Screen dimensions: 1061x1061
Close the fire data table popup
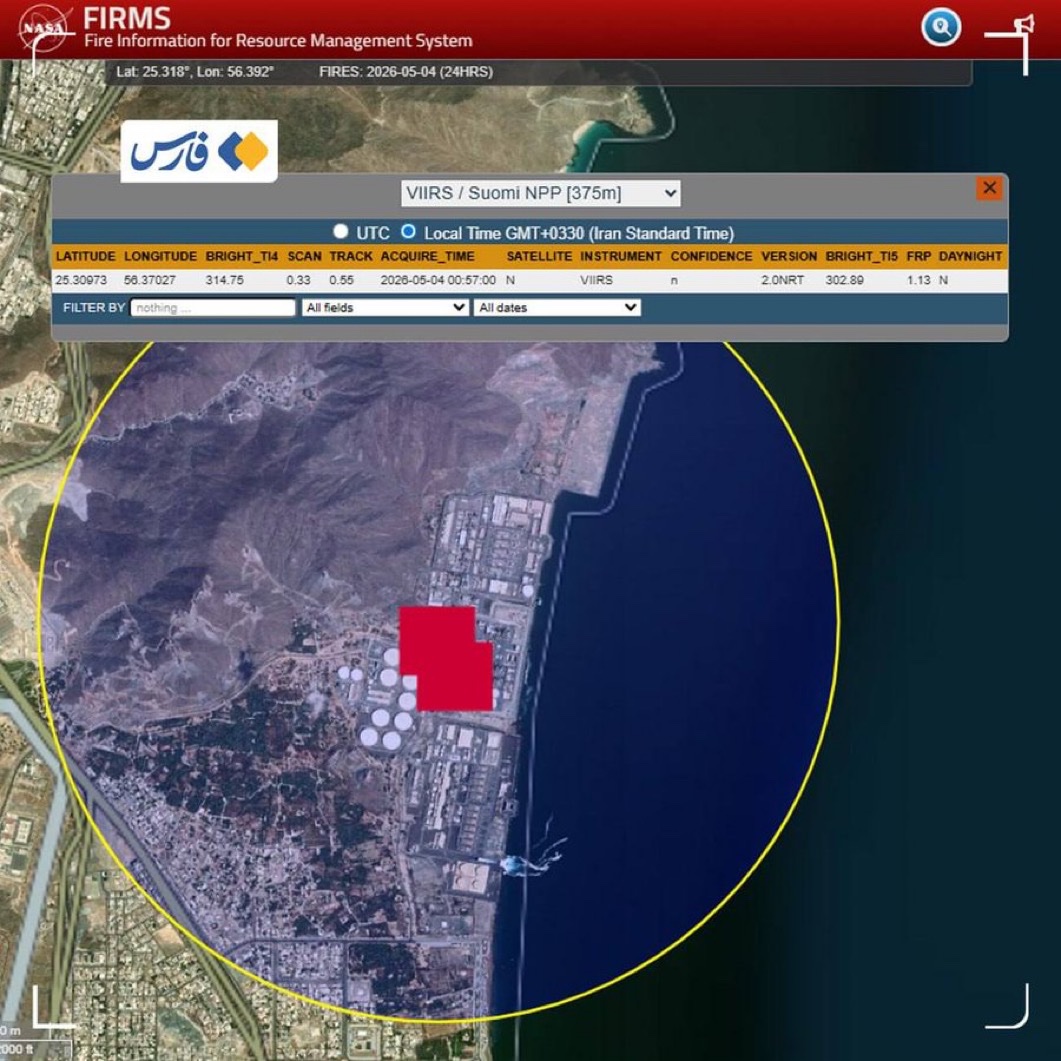coord(989,188)
